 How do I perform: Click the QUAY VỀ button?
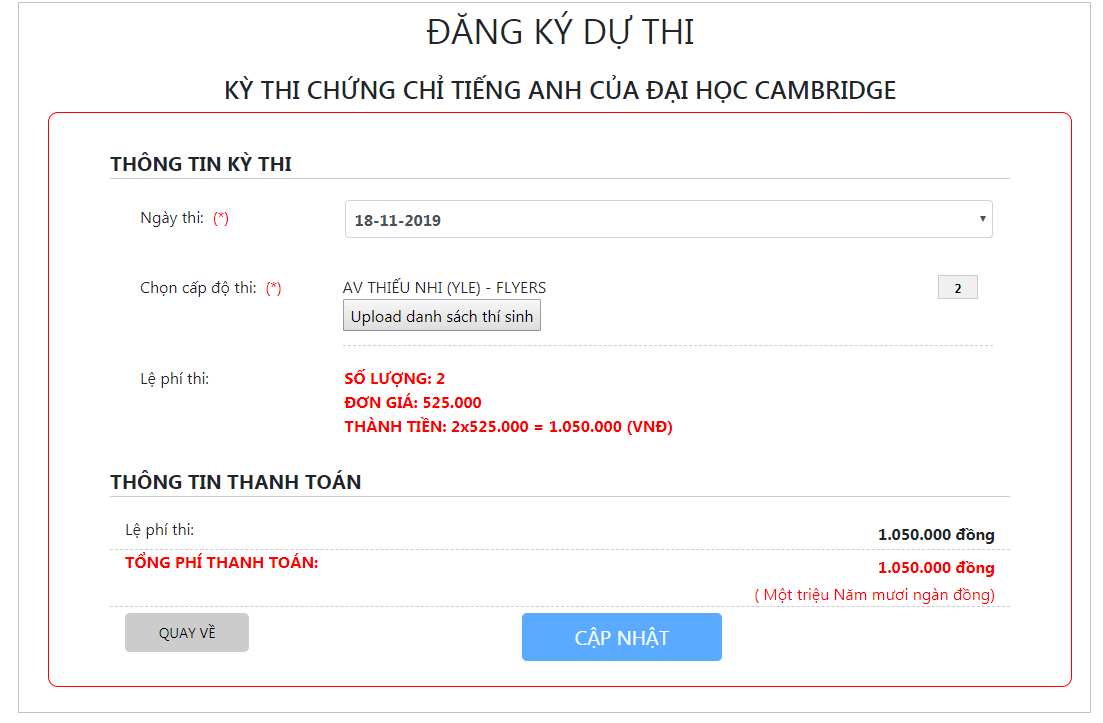click(187, 632)
